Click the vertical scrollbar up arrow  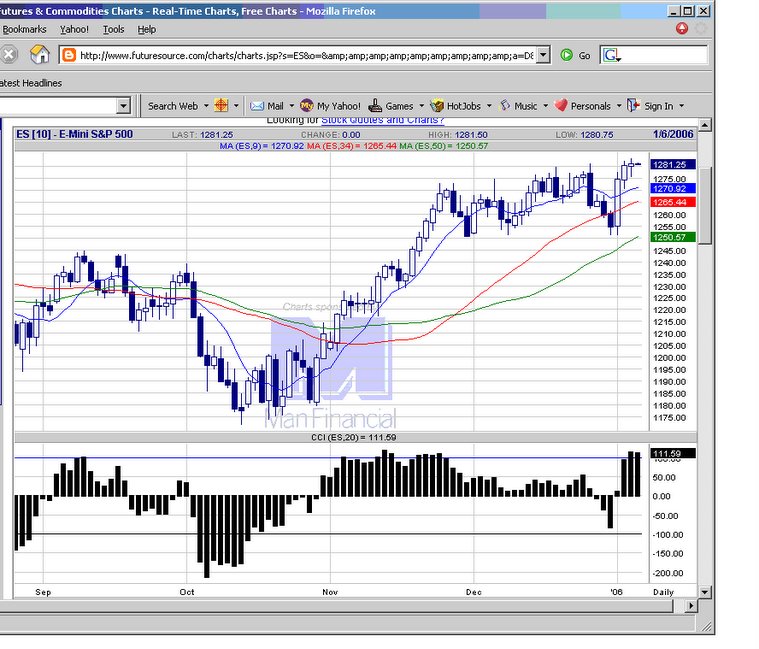(x=705, y=125)
